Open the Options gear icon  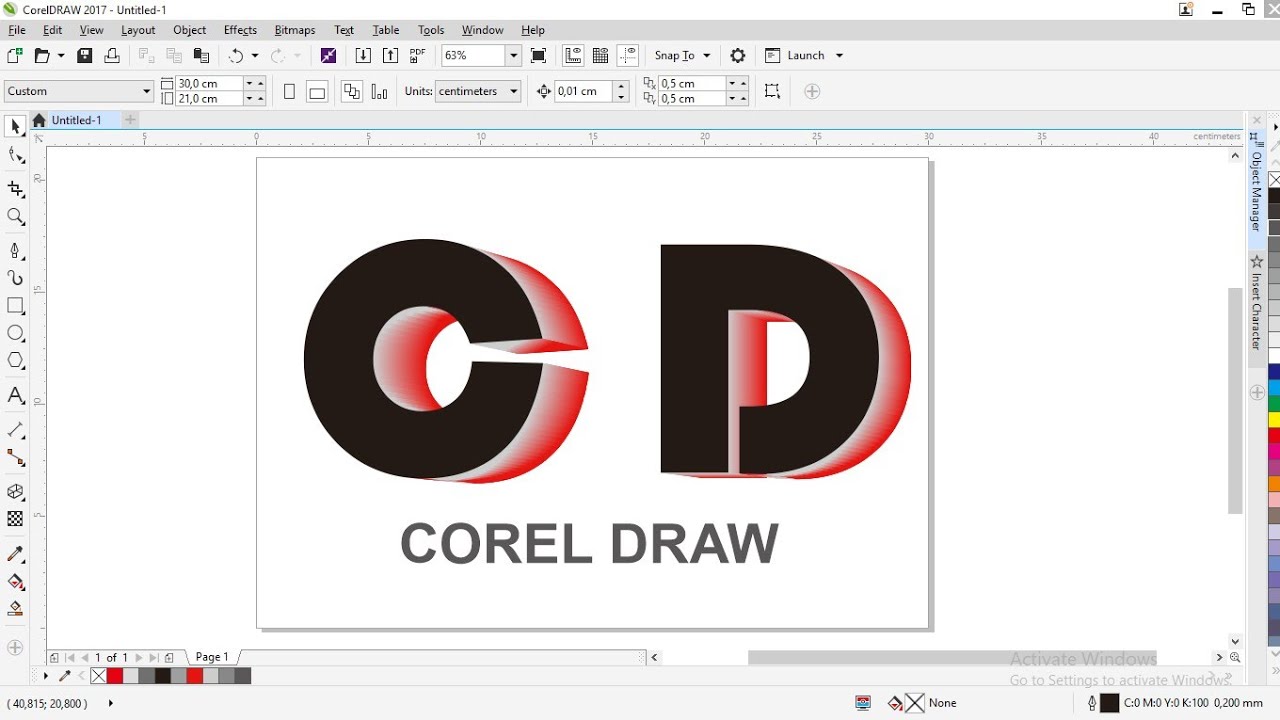pyautogui.click(x=738, y=56)
